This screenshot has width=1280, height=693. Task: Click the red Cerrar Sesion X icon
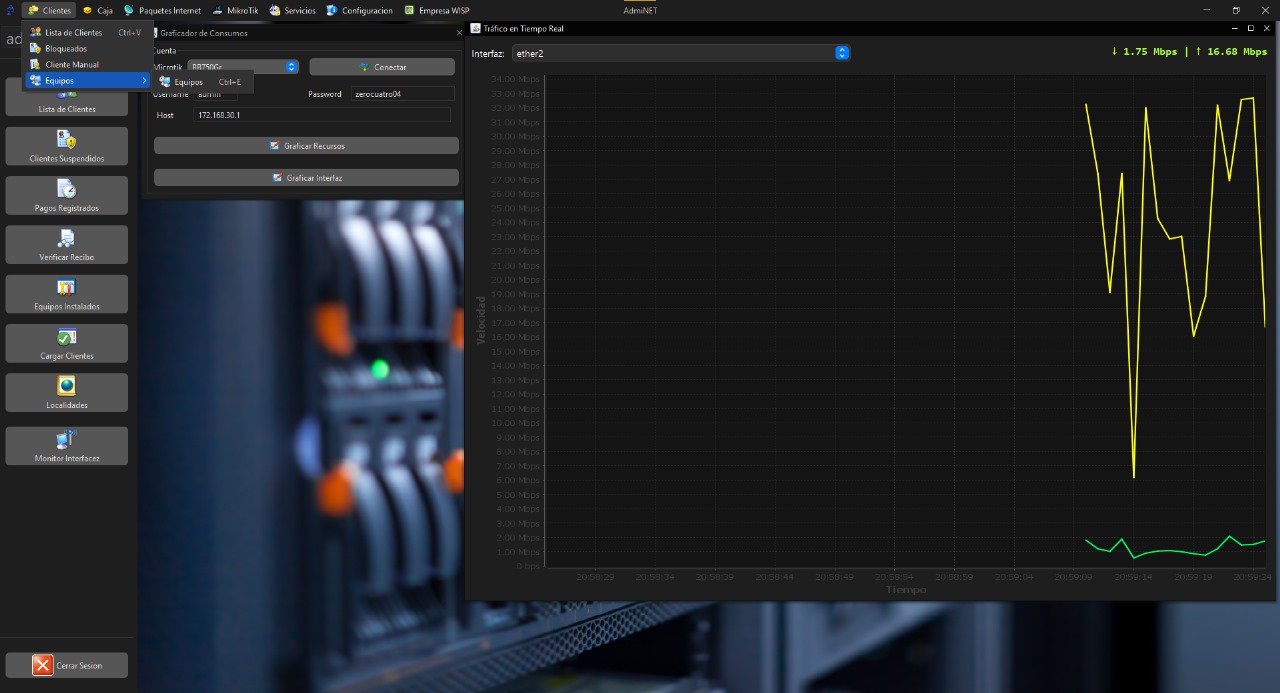42,665
